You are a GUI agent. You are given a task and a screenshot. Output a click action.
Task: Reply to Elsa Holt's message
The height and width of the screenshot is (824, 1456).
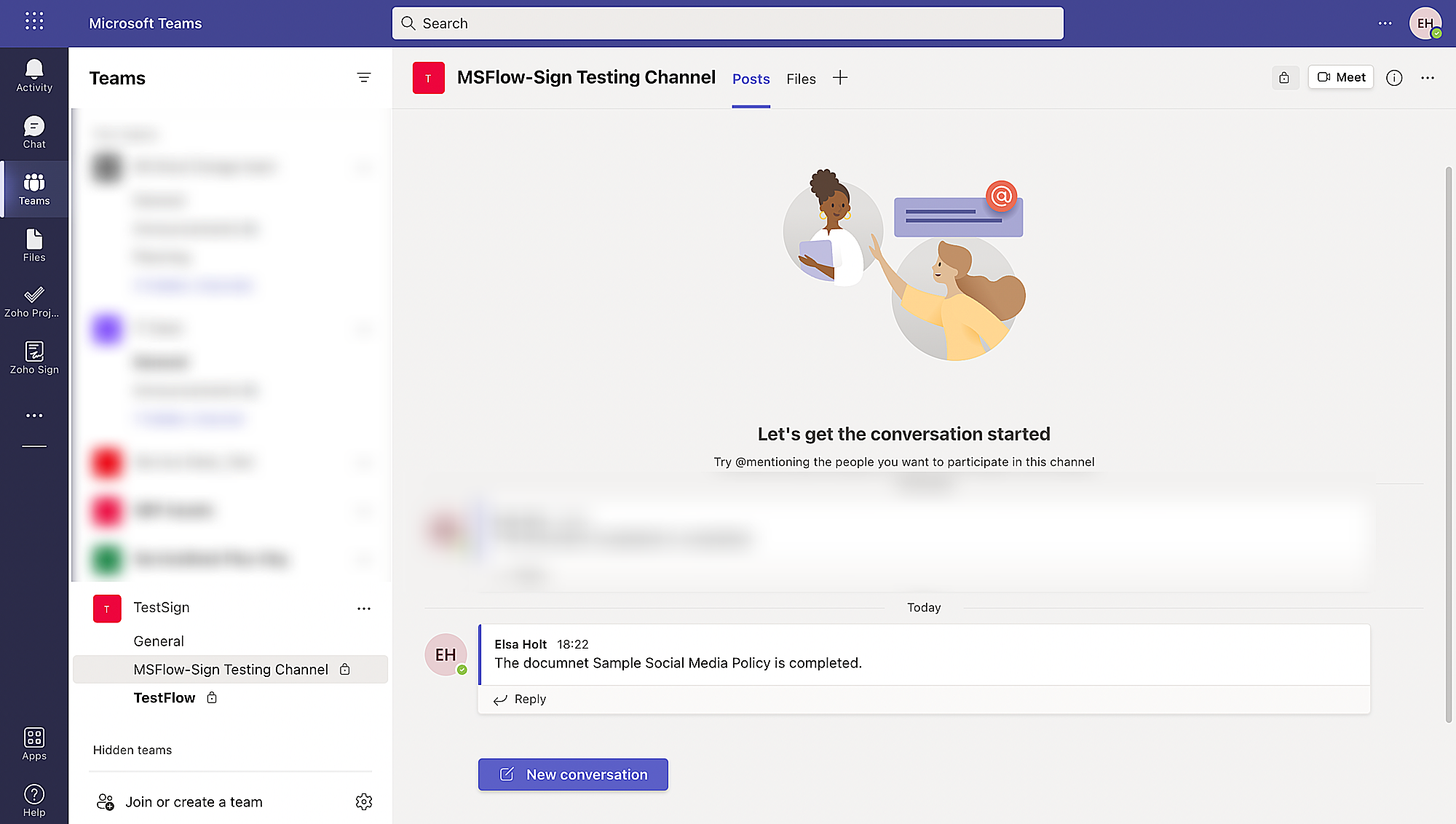pos(520,700)
